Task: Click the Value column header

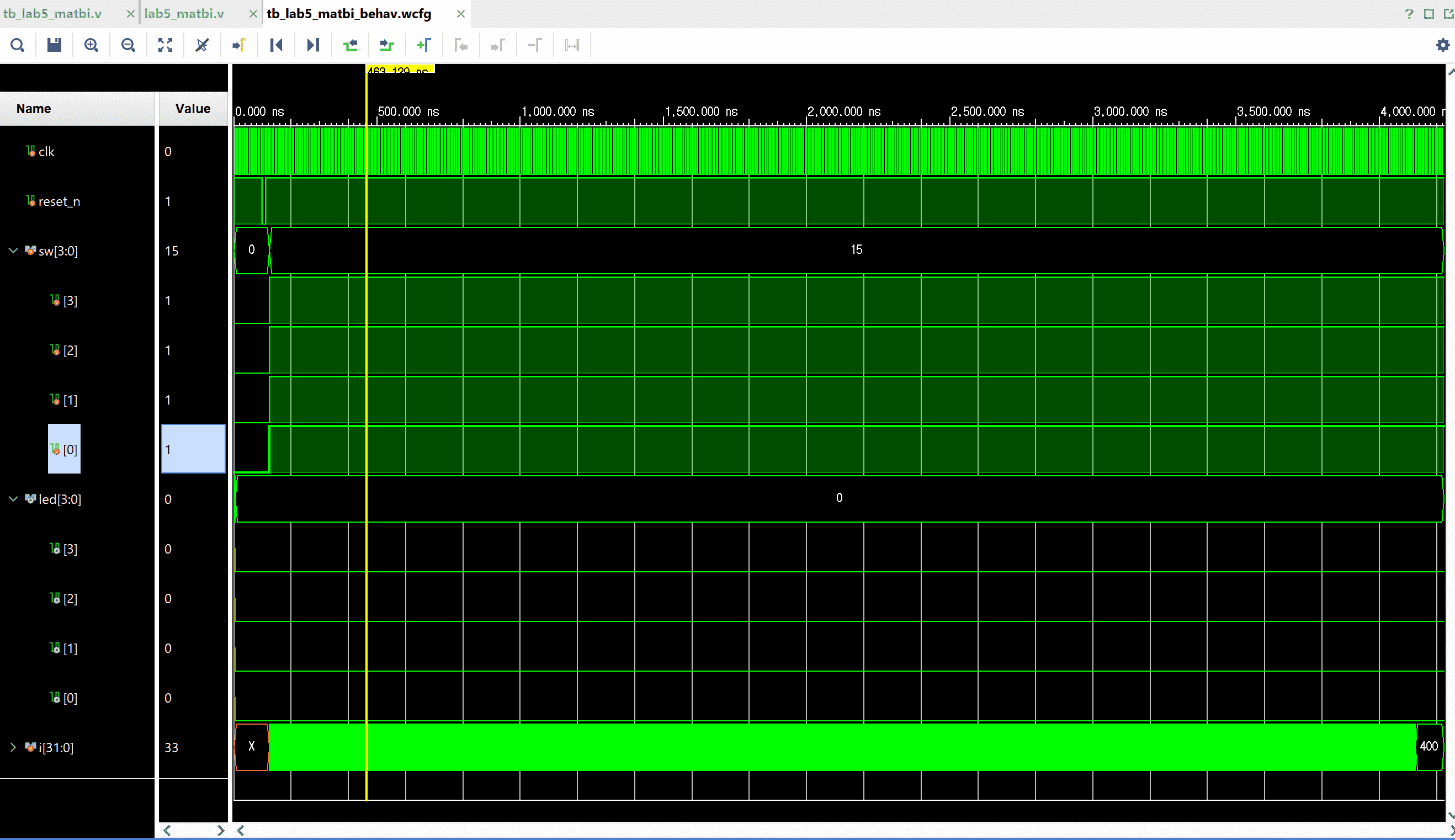Action: point(193,109)
